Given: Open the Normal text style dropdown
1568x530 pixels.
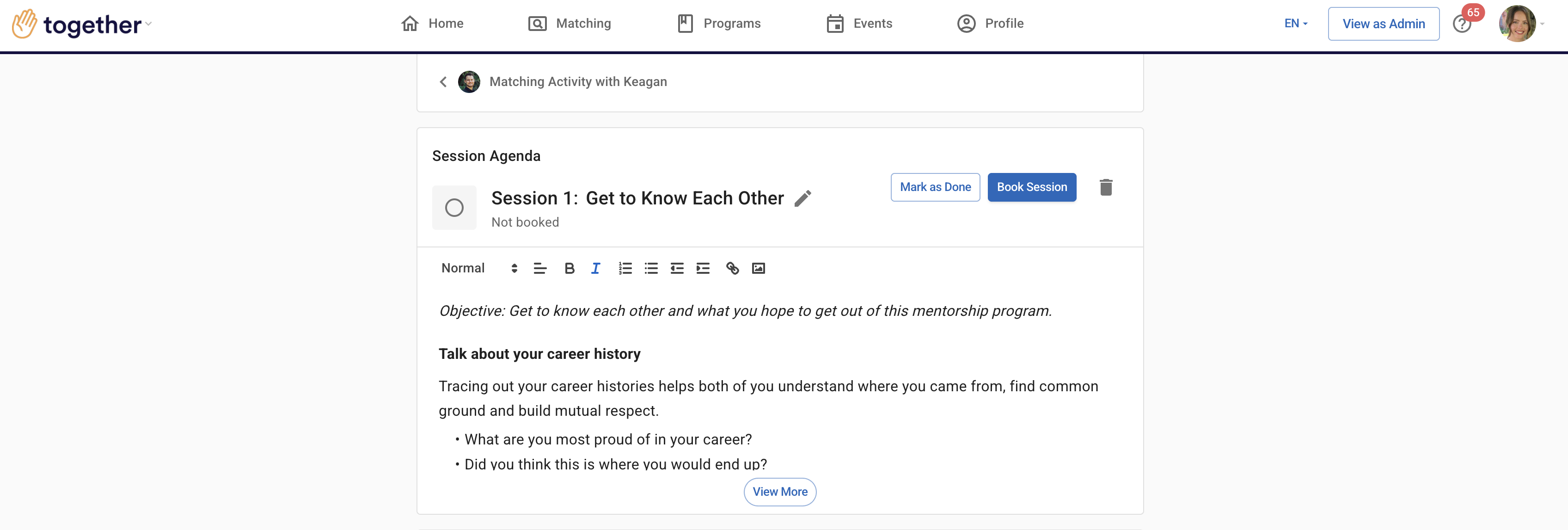Looking at the screenshot, I should pyautogui.click(x=479, y=269).
